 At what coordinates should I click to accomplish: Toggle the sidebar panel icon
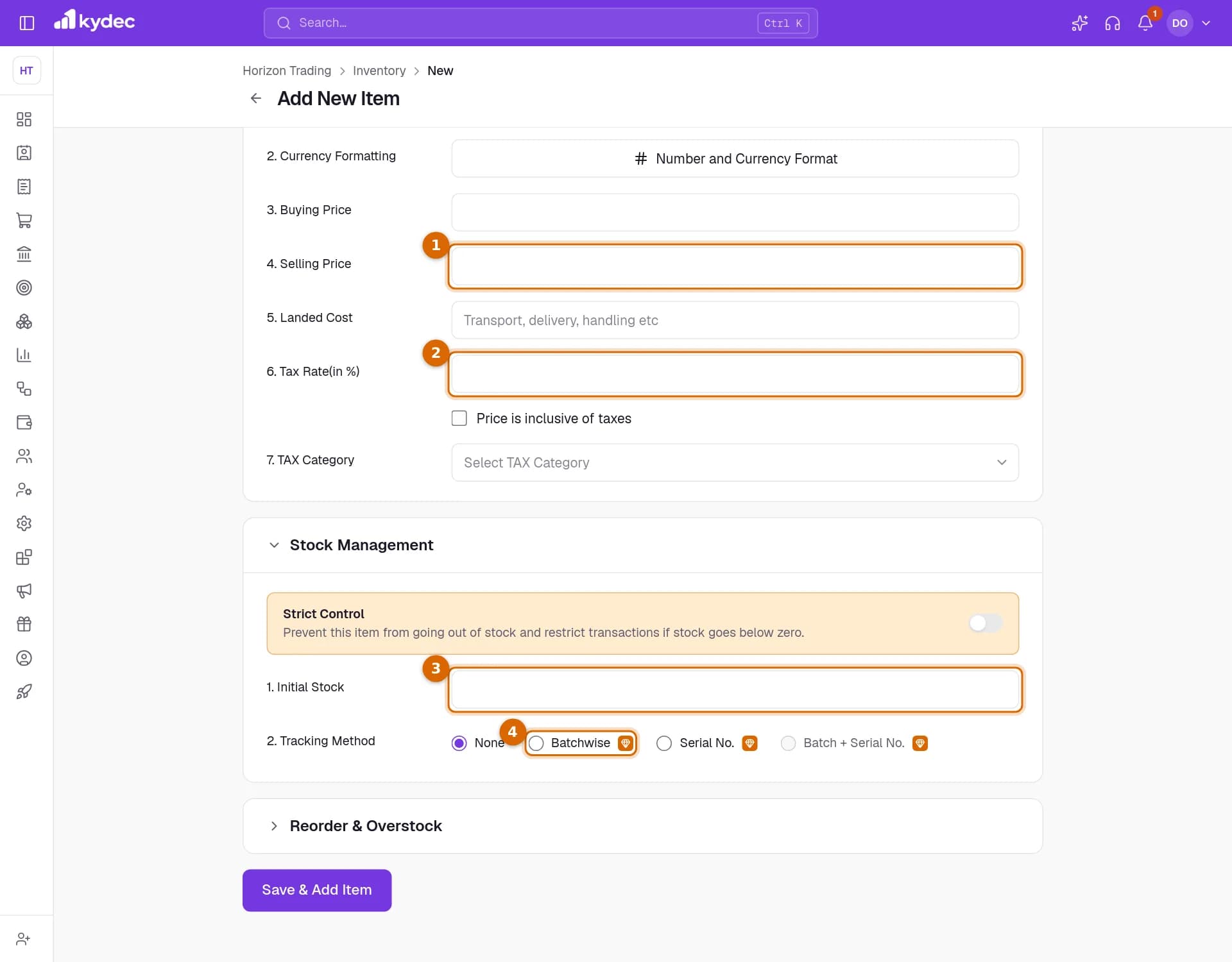[27, 23]
